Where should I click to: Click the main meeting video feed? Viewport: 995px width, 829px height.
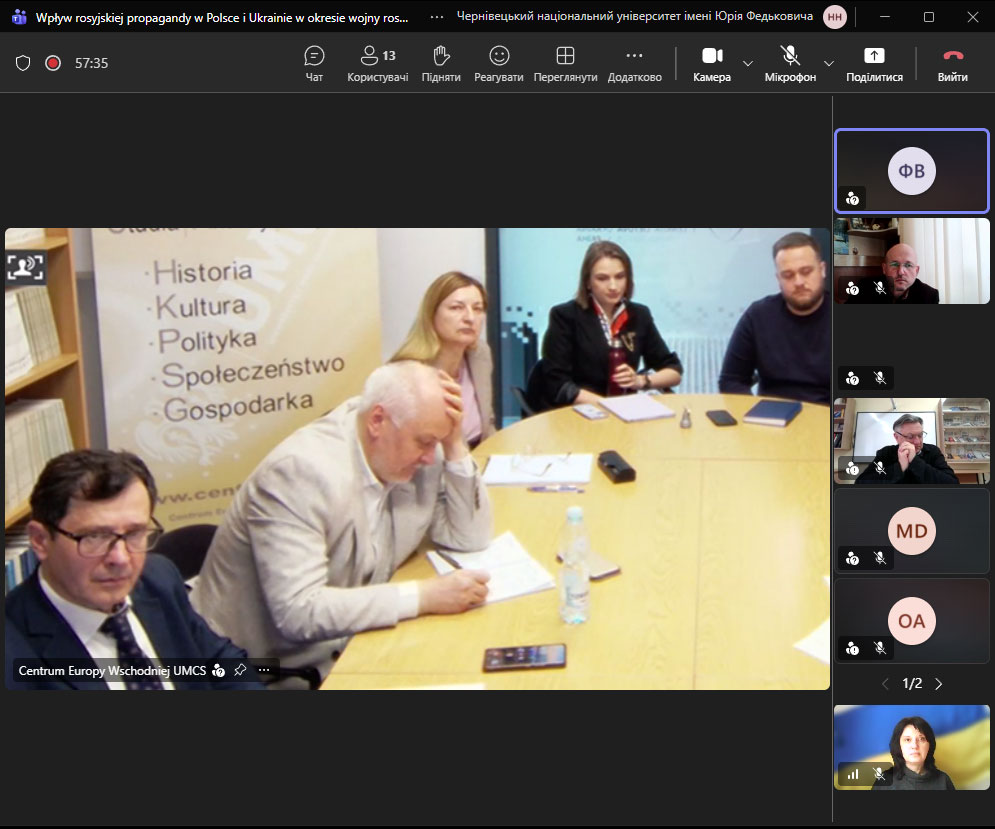click(x=417, y=458)
